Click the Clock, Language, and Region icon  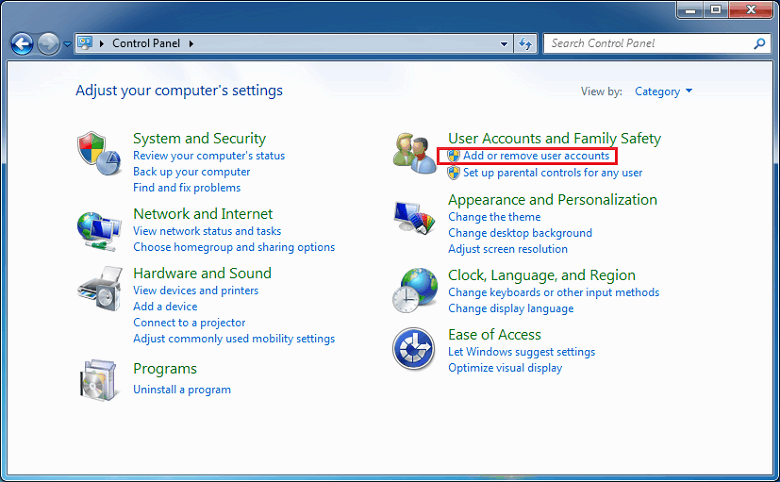pyautogui.click(x=413, y=291)
